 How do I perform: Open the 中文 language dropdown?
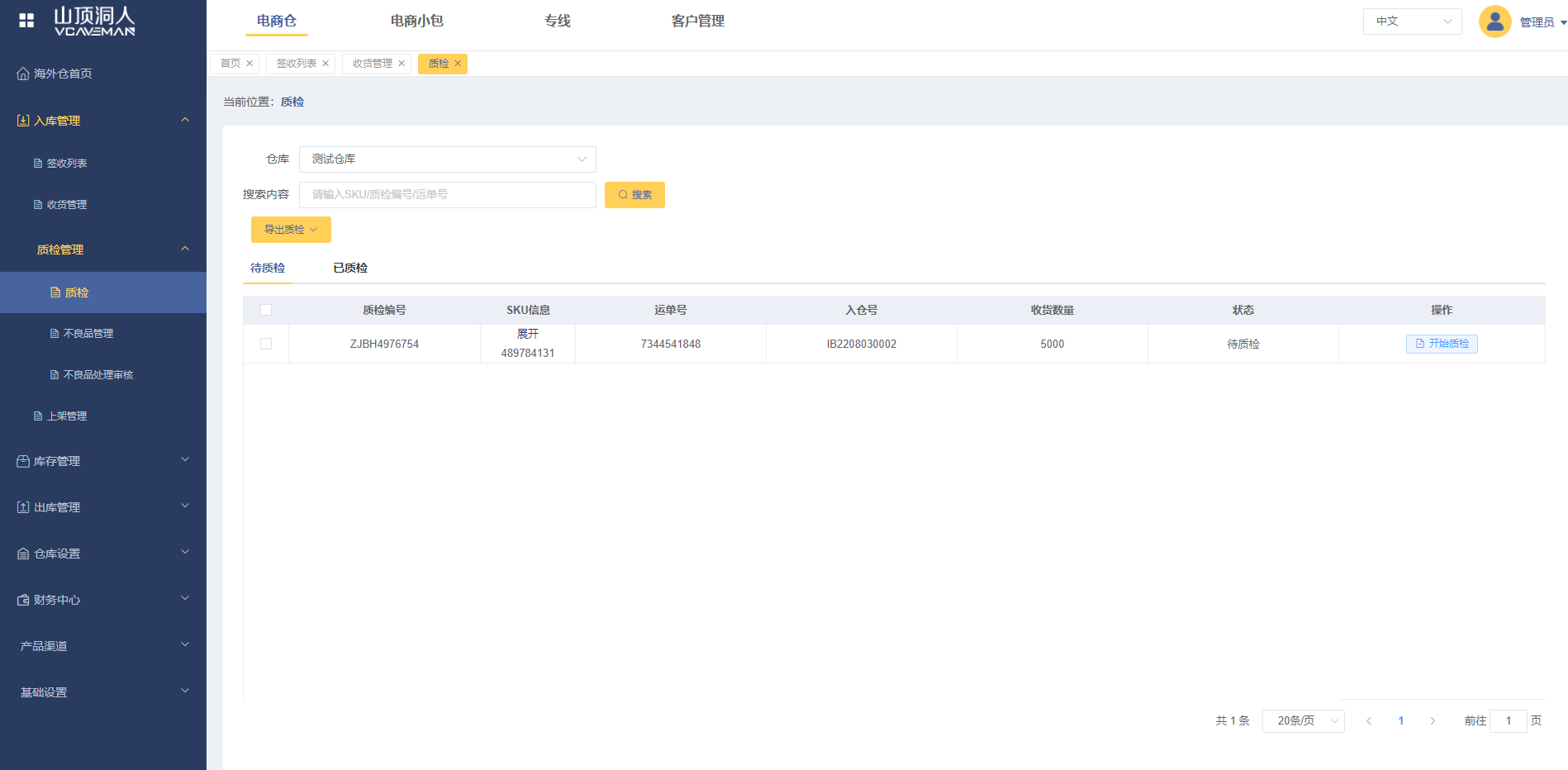tap(1412, 21)
